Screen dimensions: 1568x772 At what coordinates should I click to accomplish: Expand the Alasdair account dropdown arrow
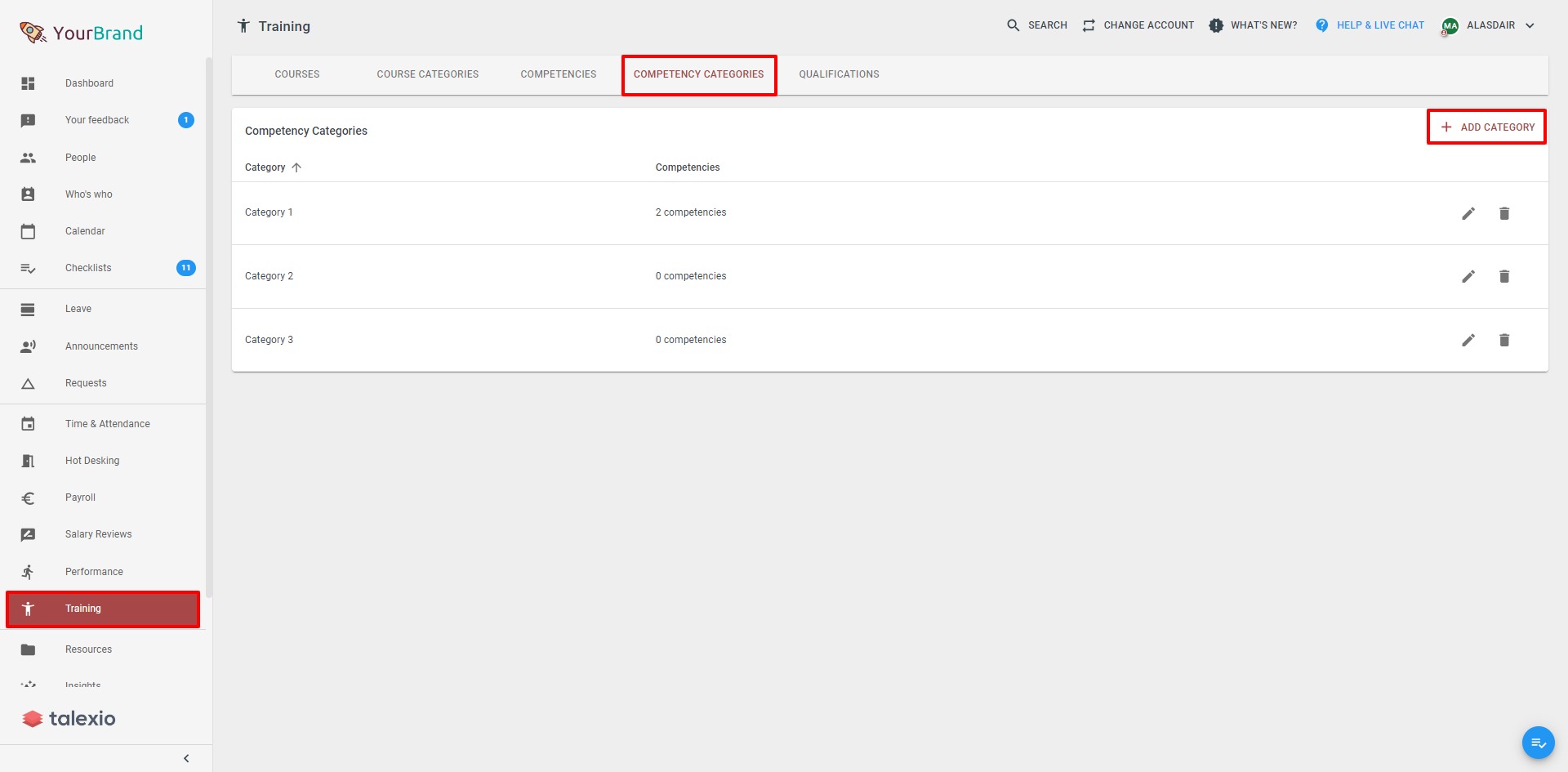pos(1530,25)
